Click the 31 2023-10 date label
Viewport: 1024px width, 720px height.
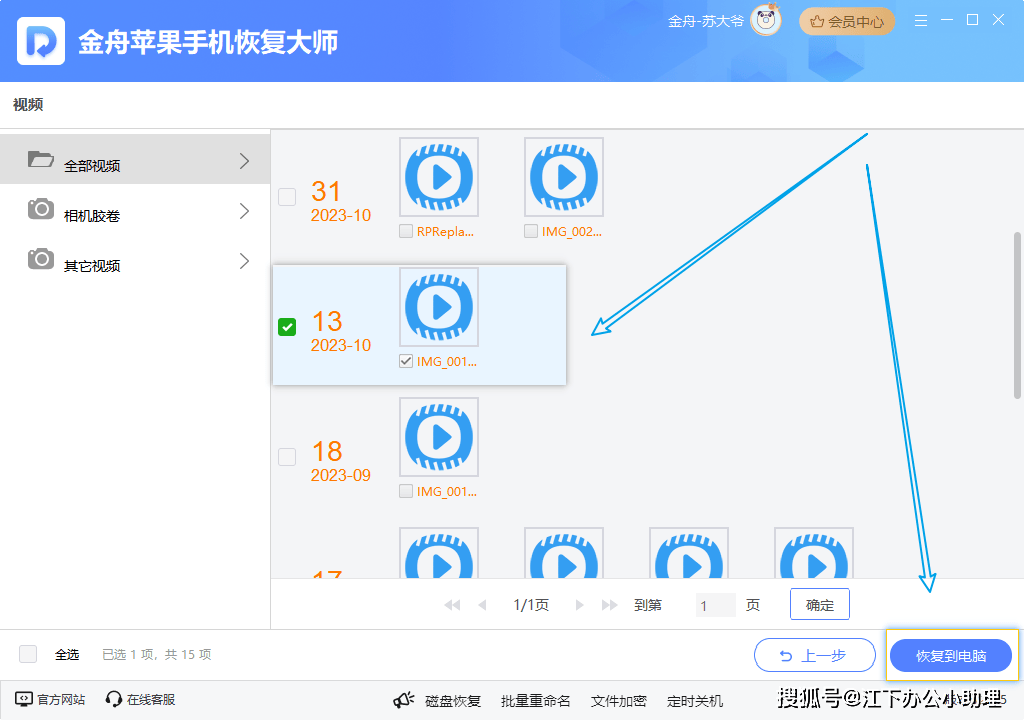pyautogui.click(x=340, y=202)
